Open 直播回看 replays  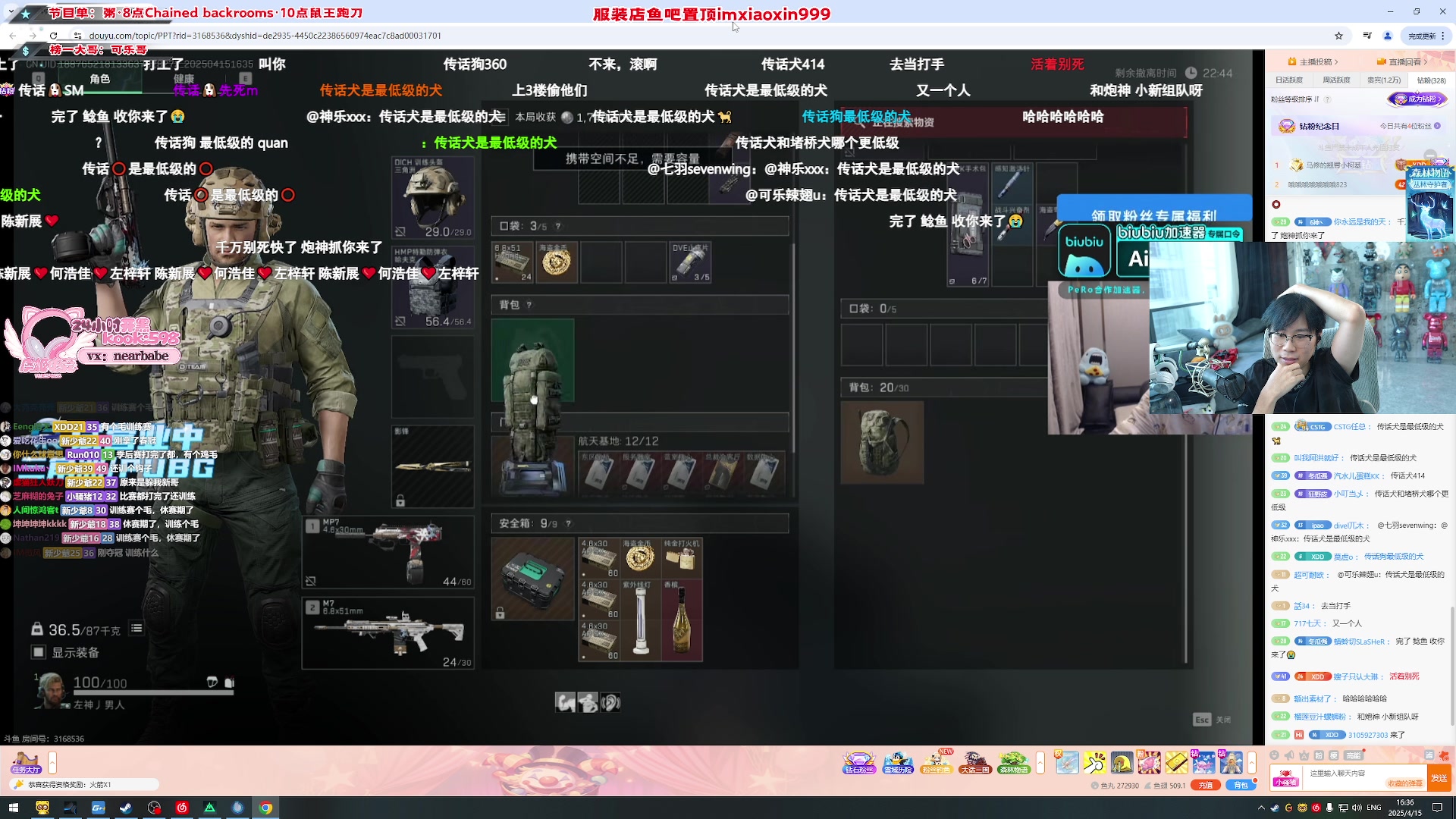[x=1402, y=61]
